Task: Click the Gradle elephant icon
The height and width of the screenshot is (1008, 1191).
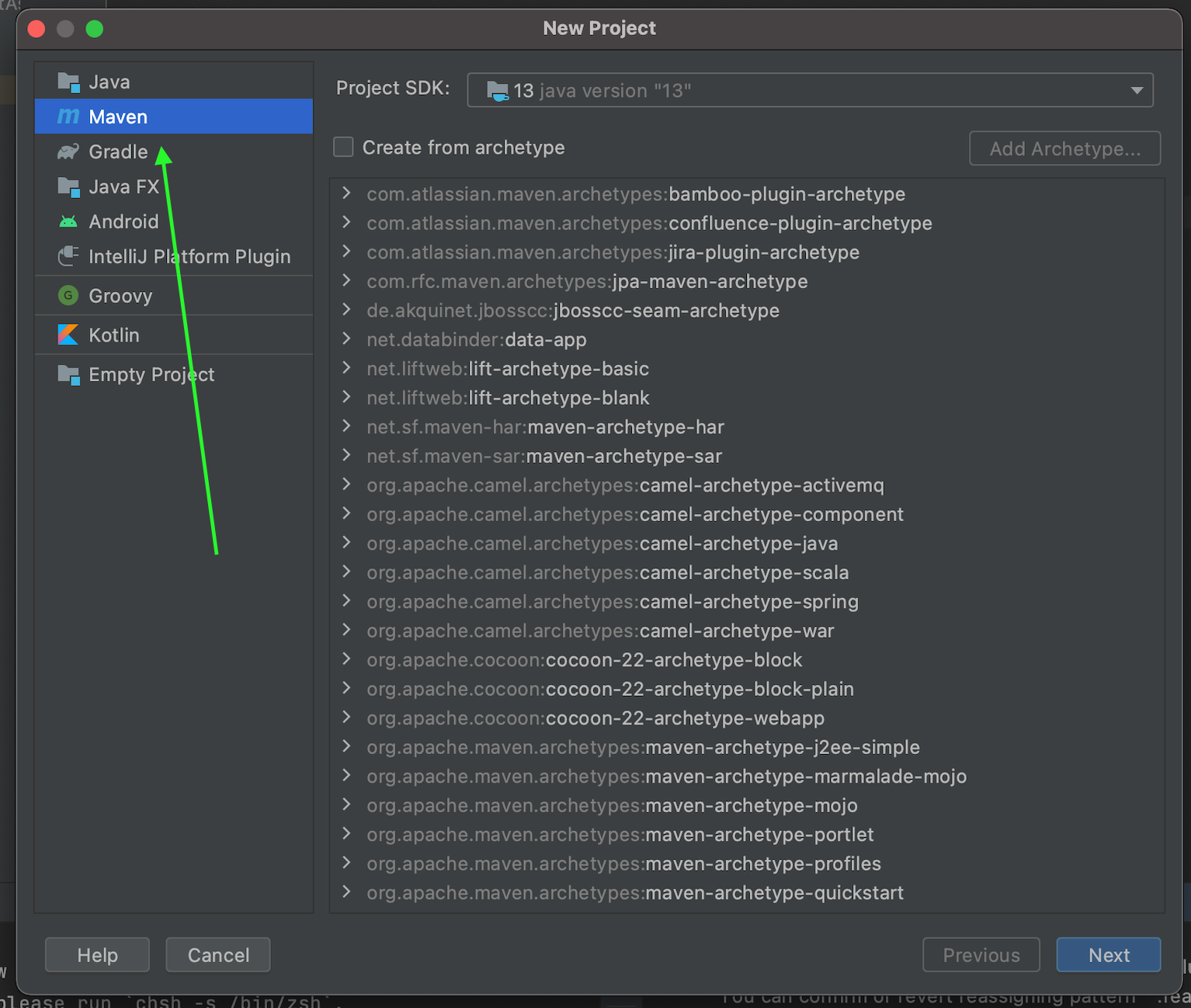Action: pyautogui.click(x=68, y=151)
